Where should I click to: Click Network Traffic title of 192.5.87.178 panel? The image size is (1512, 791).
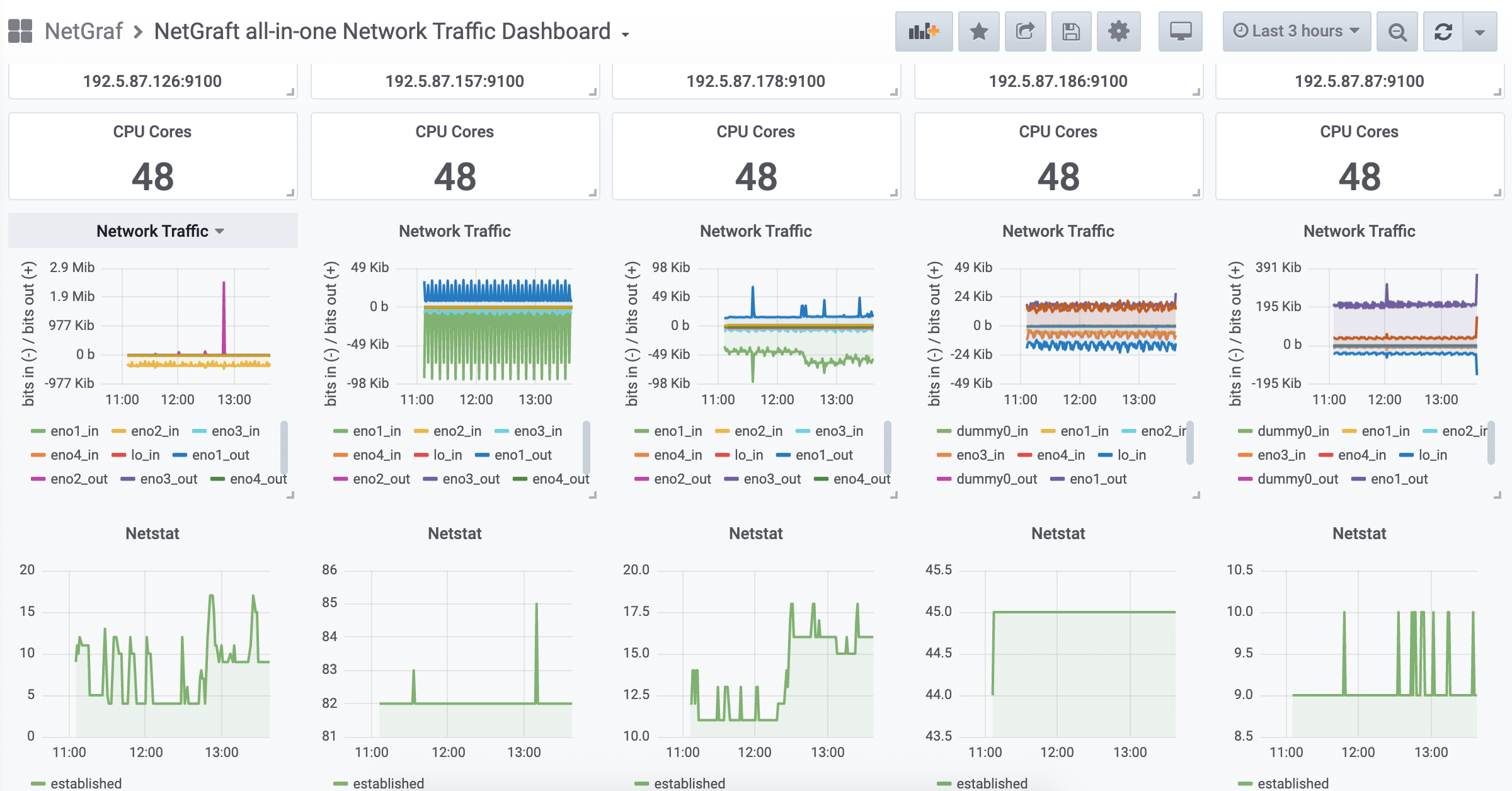click(x=756, y=231)
